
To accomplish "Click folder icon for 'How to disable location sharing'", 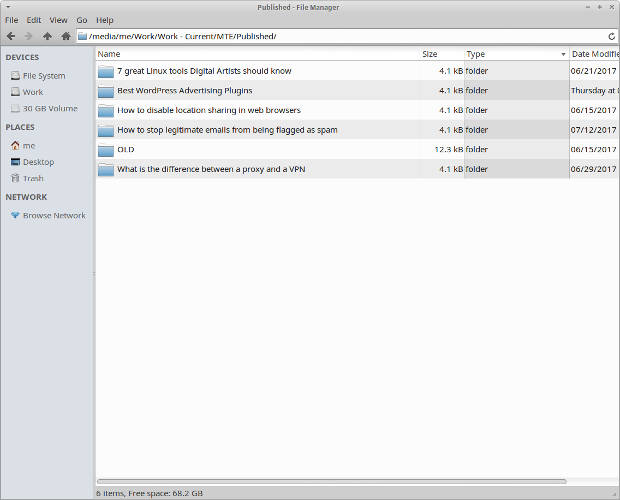I will (106, 110).
